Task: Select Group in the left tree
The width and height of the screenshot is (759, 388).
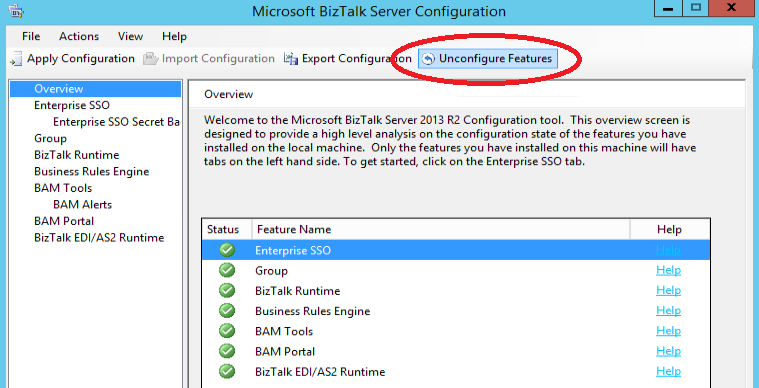Action: pyautogui.click(x=50, y=138)
